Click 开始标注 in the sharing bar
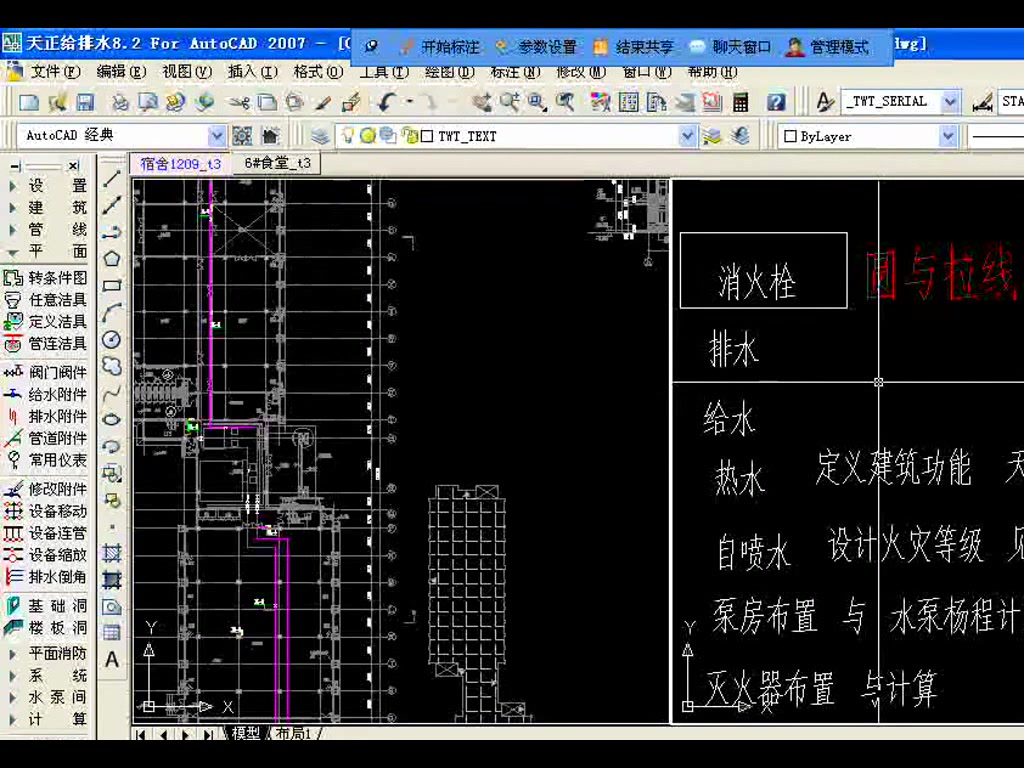1024x768 pixels. [x=440, y=47]
